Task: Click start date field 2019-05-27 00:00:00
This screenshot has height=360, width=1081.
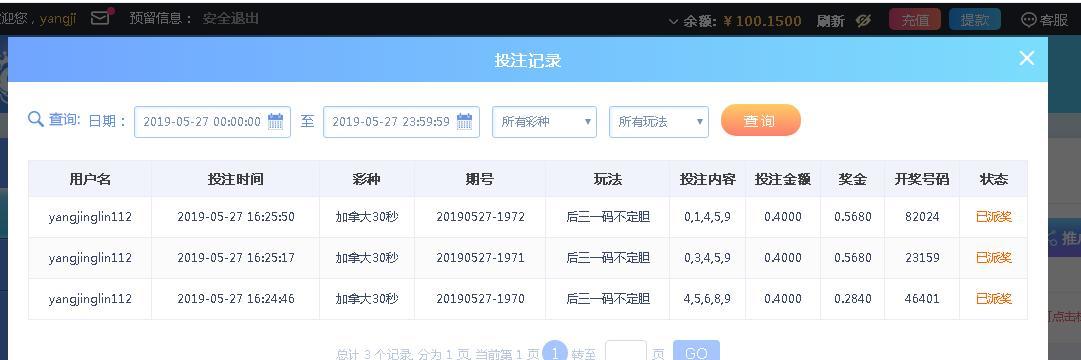Action: (x=212, y=122)
